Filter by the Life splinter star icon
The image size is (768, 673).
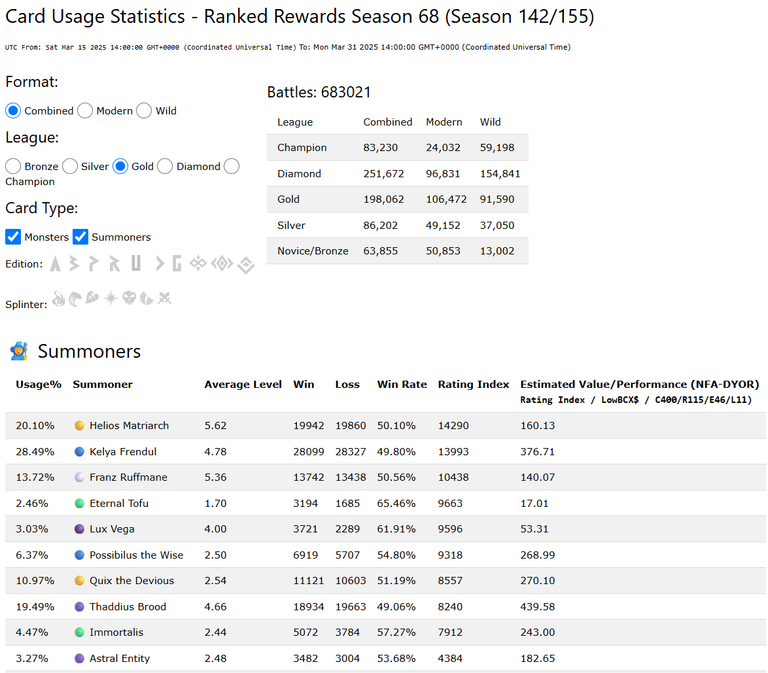(111, 298)
